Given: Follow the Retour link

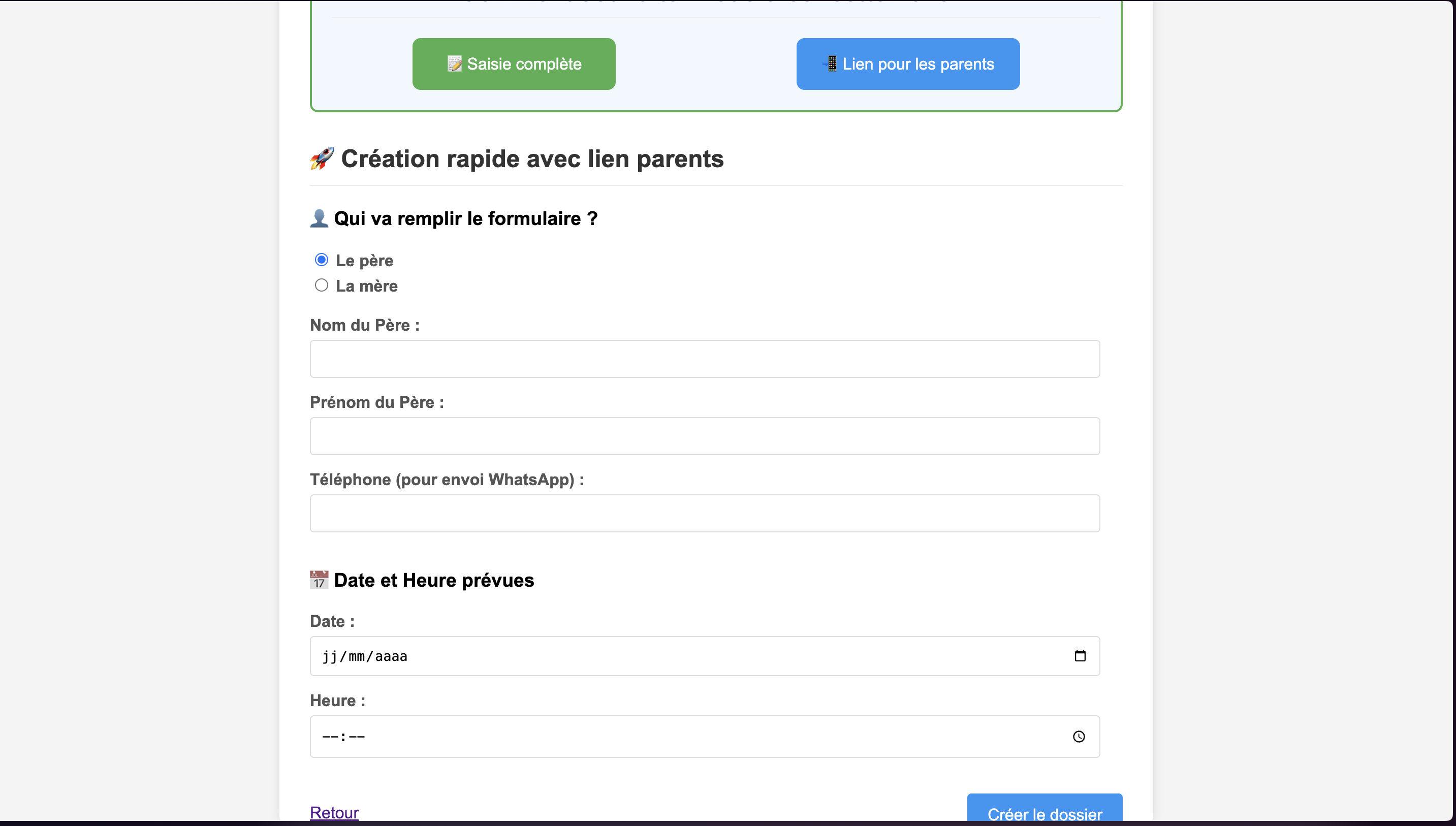Looking at the screenshot, I should (x=334, y=812).
